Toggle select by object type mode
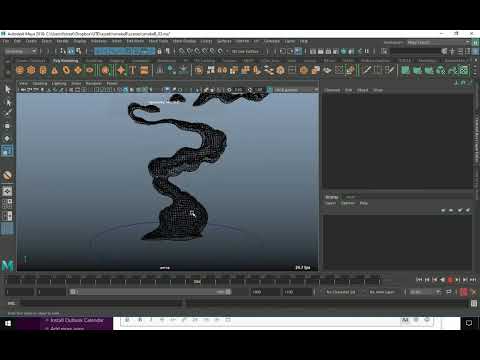480x360 pixels. click(71, 51)
